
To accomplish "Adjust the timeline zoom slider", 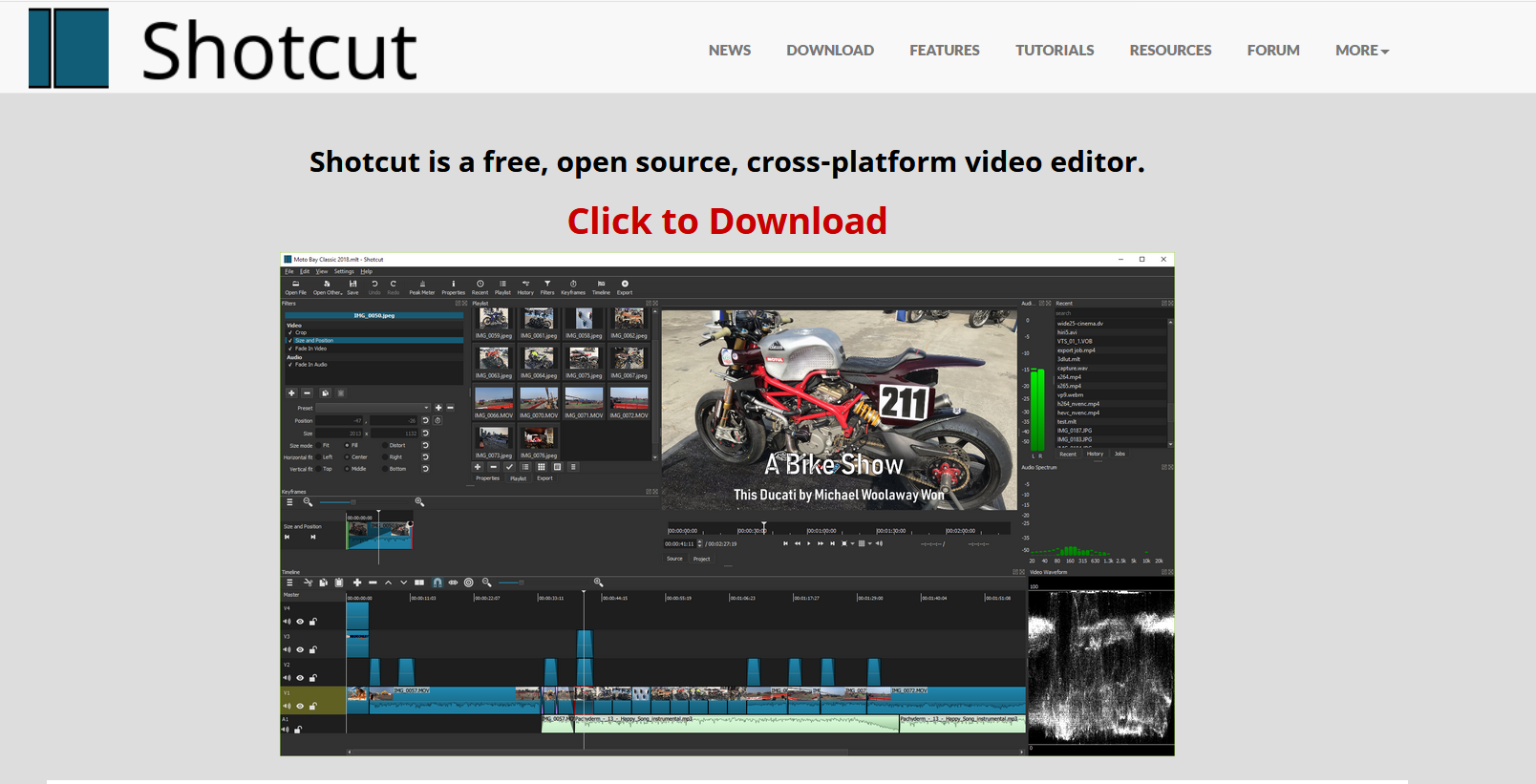I will (x=543, y=583).
